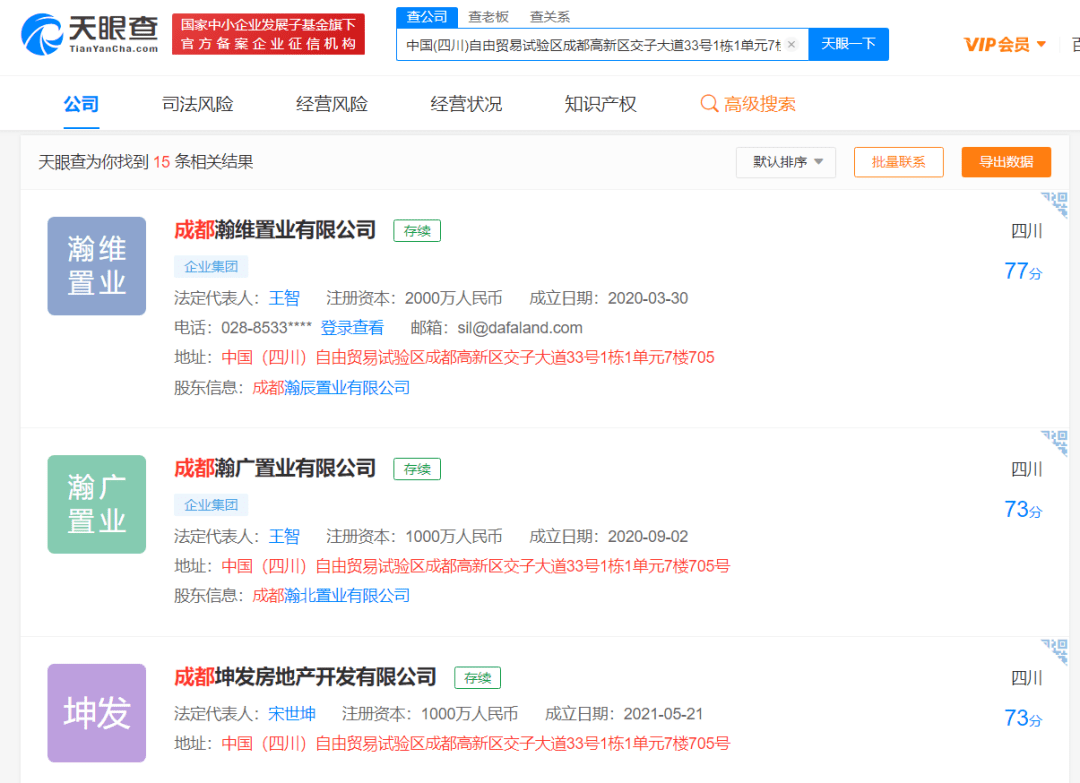Open the 坤发 company logo tile
1080x783 pixels.
97,712
